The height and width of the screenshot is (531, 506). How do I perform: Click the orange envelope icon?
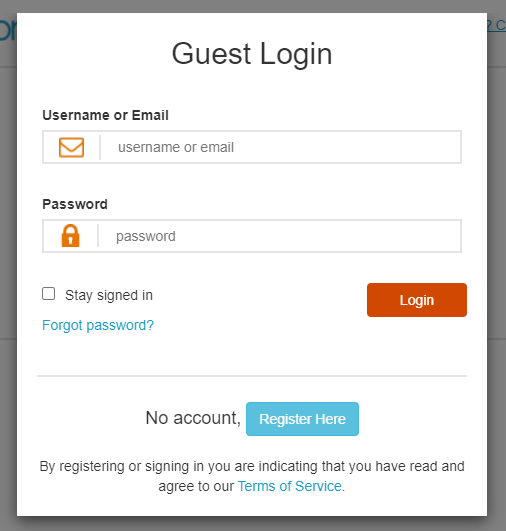(x=71, y=147)
